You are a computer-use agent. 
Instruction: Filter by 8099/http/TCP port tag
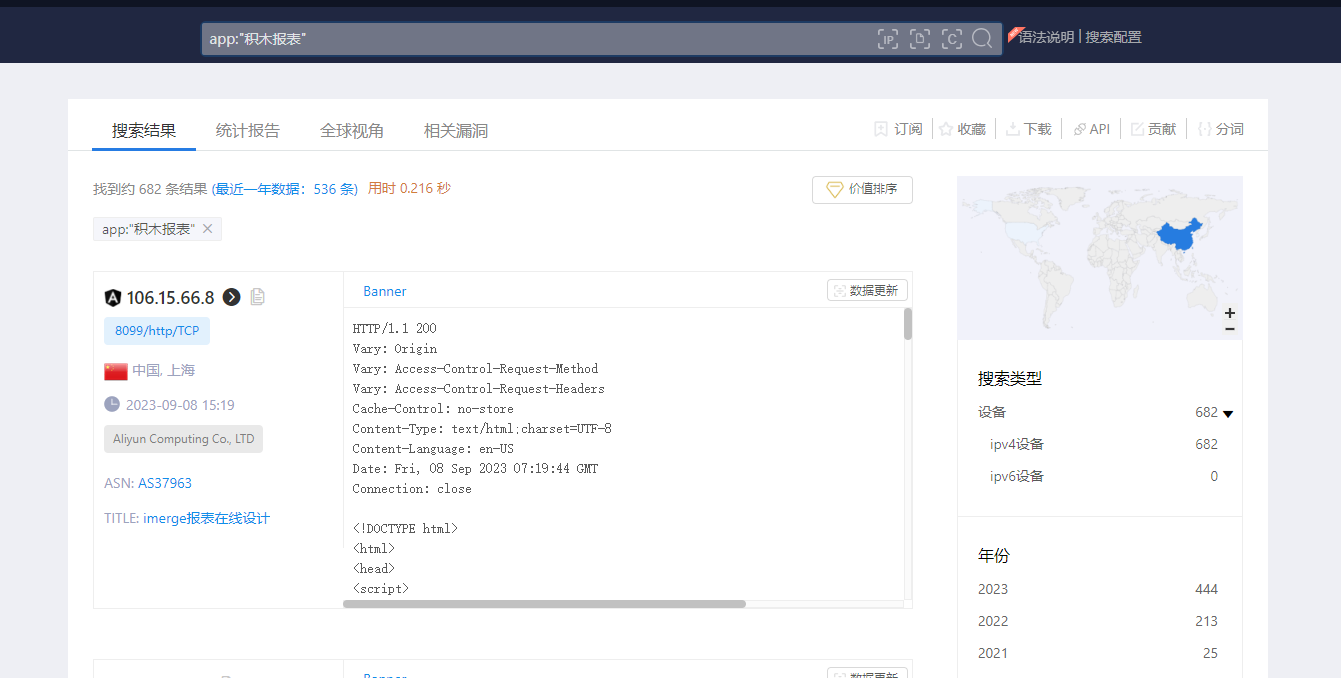tap(157, 331)
